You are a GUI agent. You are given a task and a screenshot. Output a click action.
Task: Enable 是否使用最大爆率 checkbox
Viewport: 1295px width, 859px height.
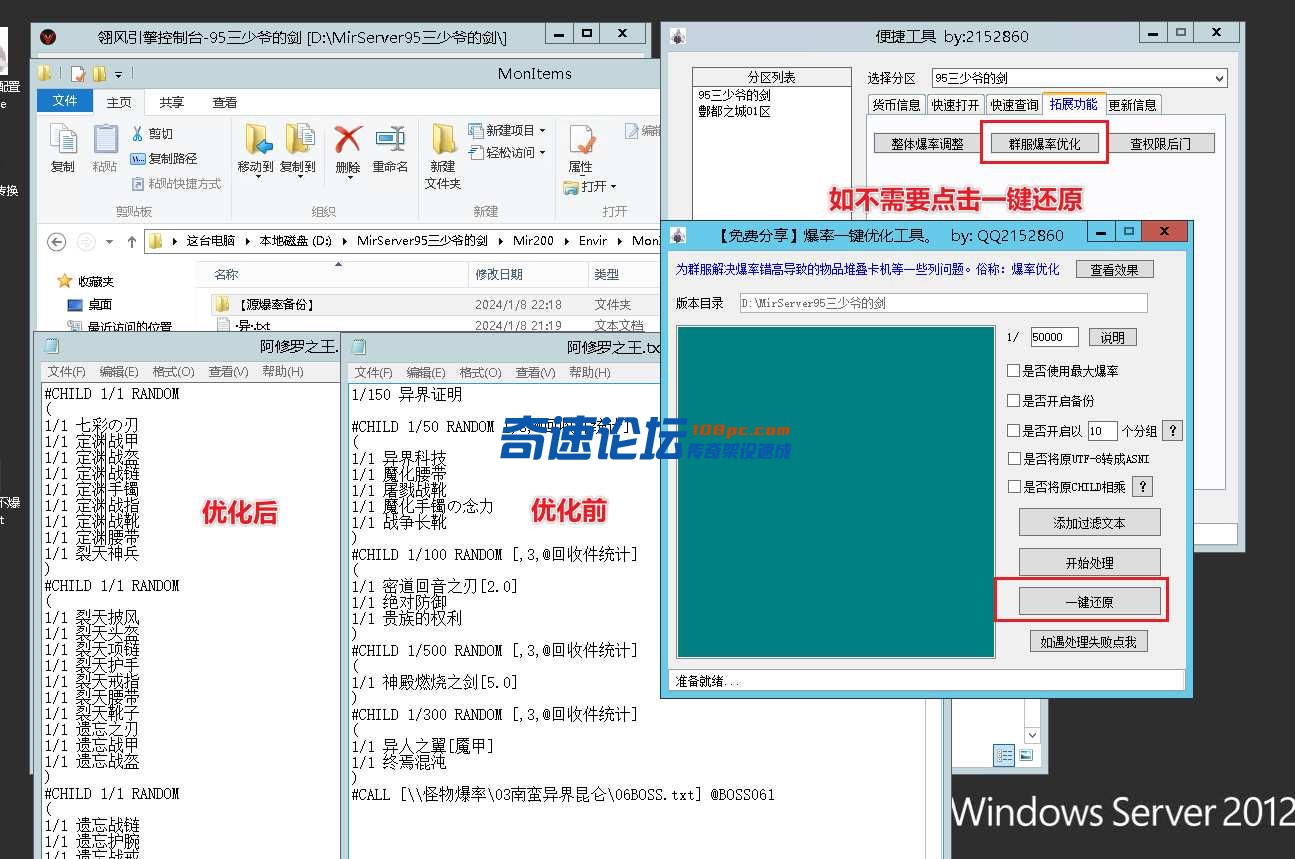point(1014,371)
